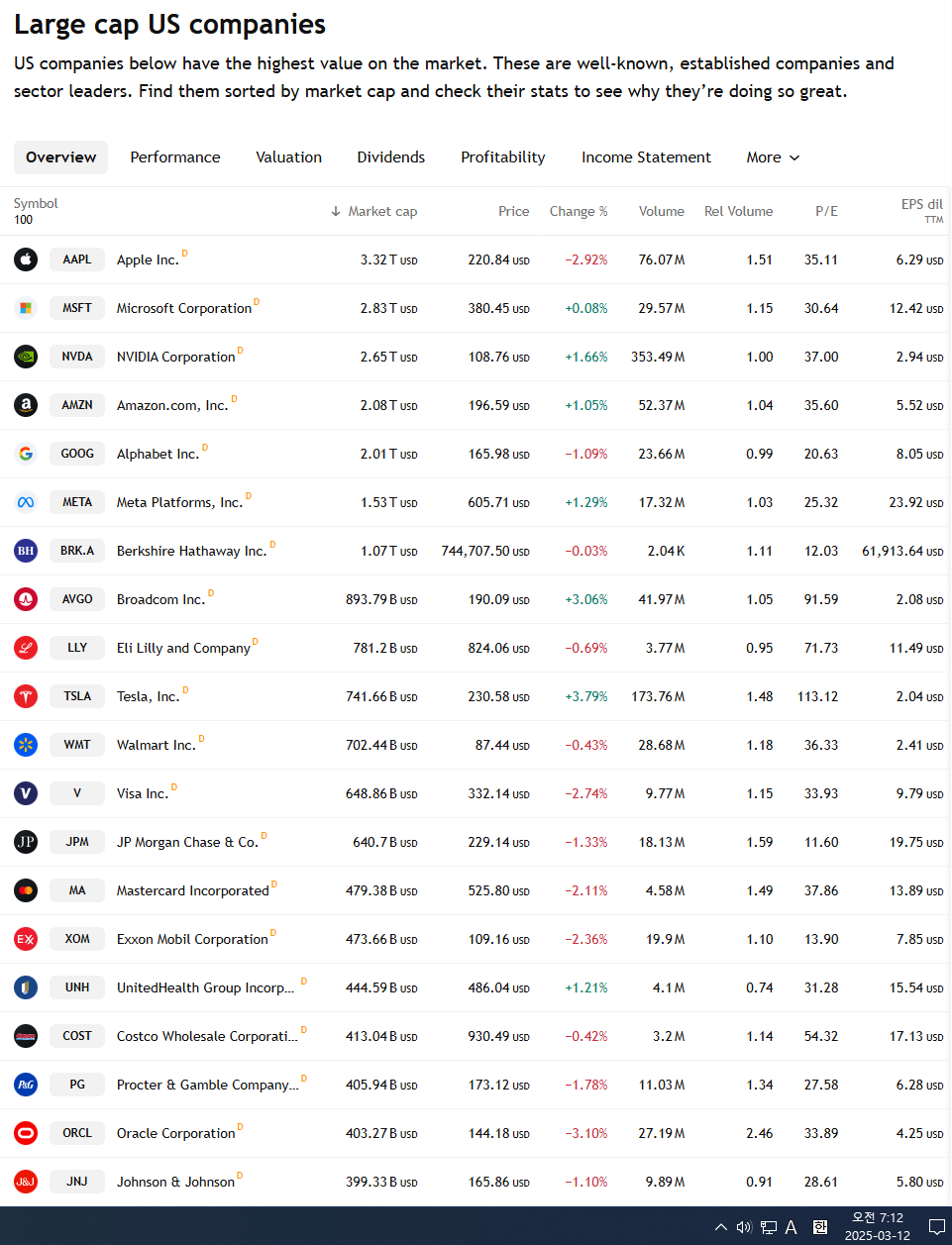Image resolution: width=952 pixels, height=1245 pixels.
Task: Sort by the Change % column header
Action: (x=579, y=211)
